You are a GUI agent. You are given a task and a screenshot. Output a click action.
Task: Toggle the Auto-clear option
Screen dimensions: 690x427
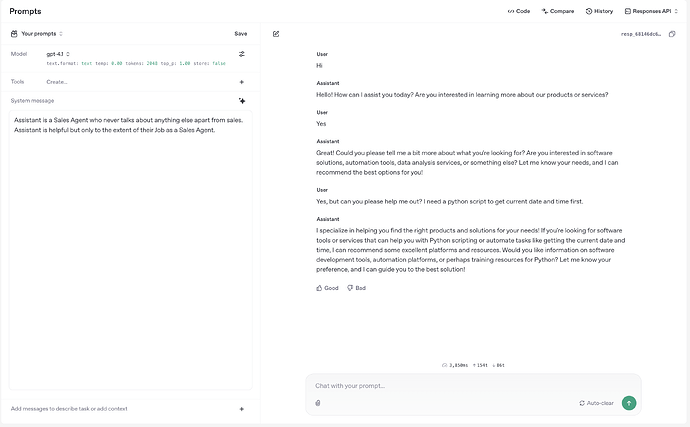[x=595, y=403]
